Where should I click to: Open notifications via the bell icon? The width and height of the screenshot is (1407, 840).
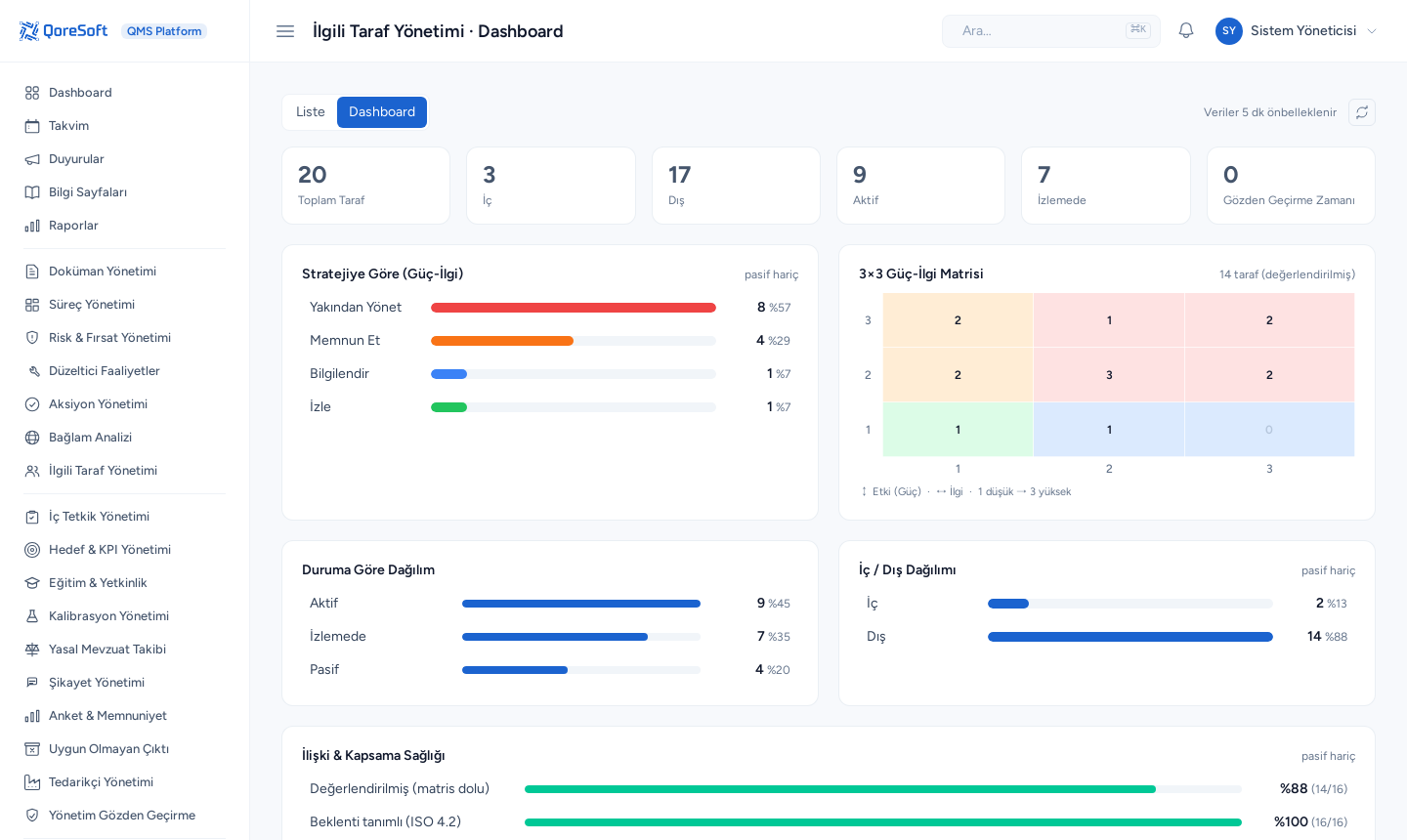point(1186,31)
